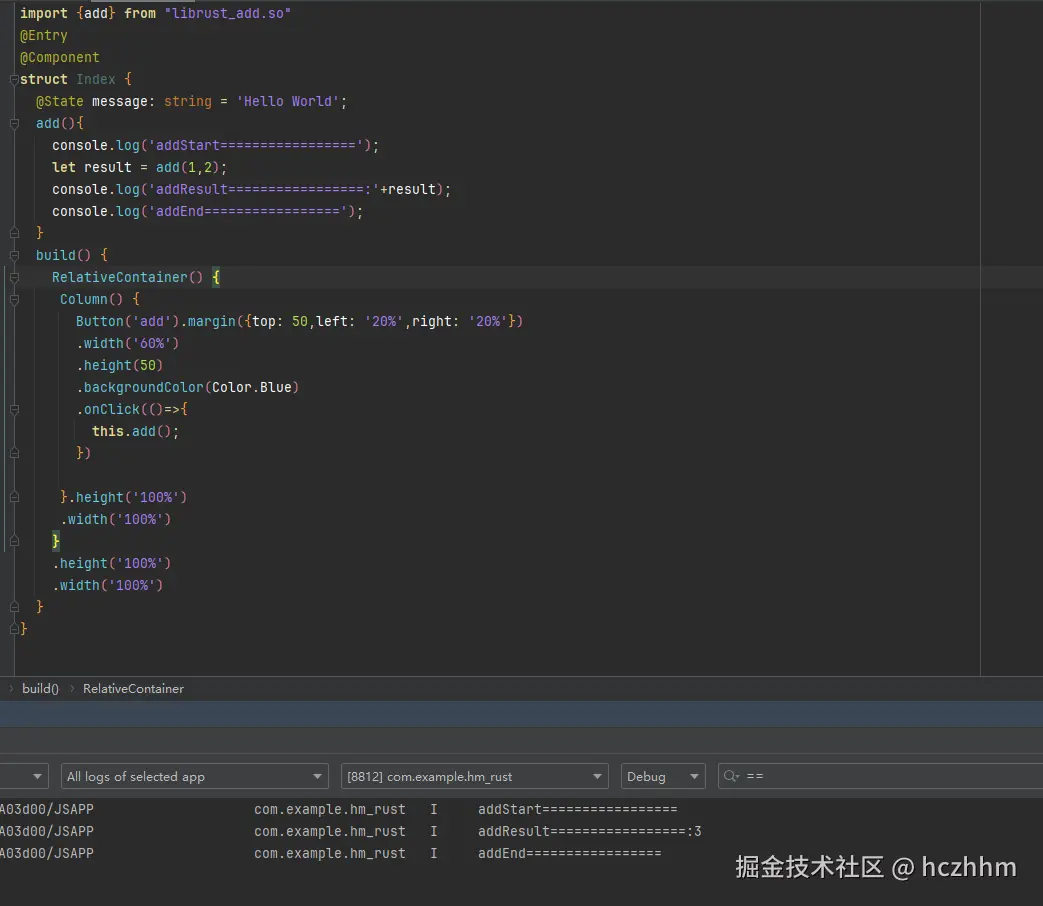Click the "librust_add.so" import string
Screen dimensions: 1043x906
[x=227, y=13]
